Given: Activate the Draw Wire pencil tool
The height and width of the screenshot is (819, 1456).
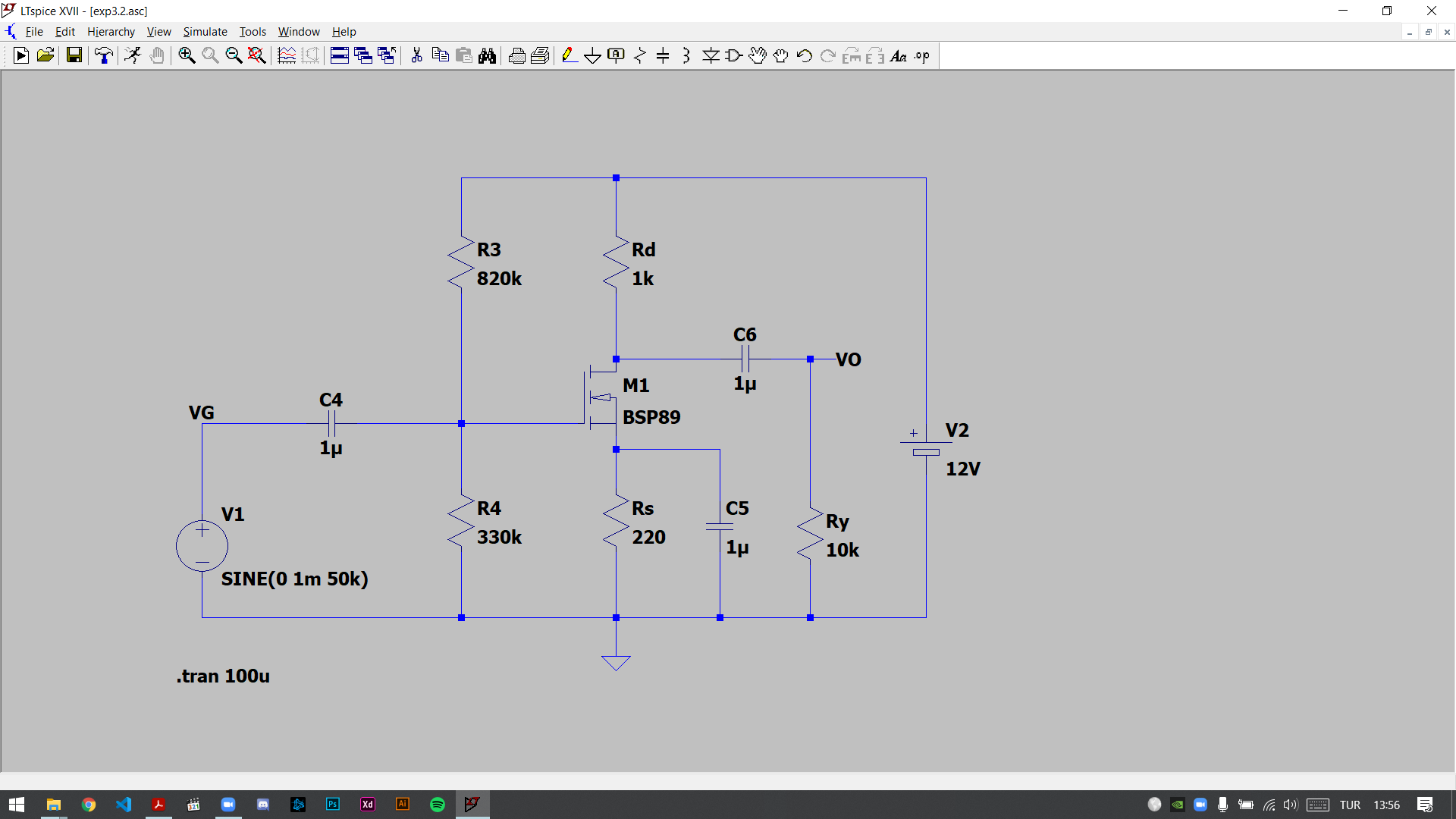Looking at the screenshot, I should 569,55.
